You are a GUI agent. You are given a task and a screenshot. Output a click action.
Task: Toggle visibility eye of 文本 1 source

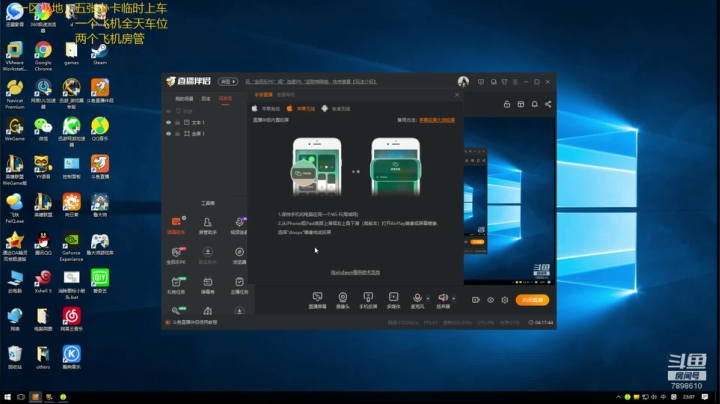click(169, 123)
